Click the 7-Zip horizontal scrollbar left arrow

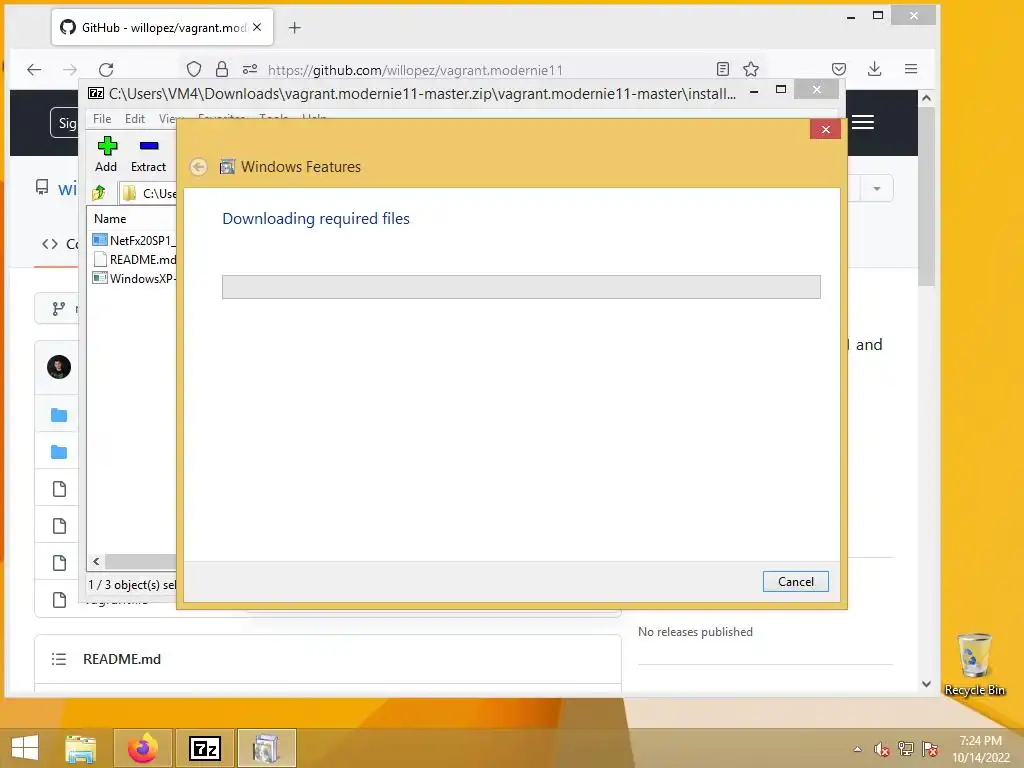pos(96,561)
